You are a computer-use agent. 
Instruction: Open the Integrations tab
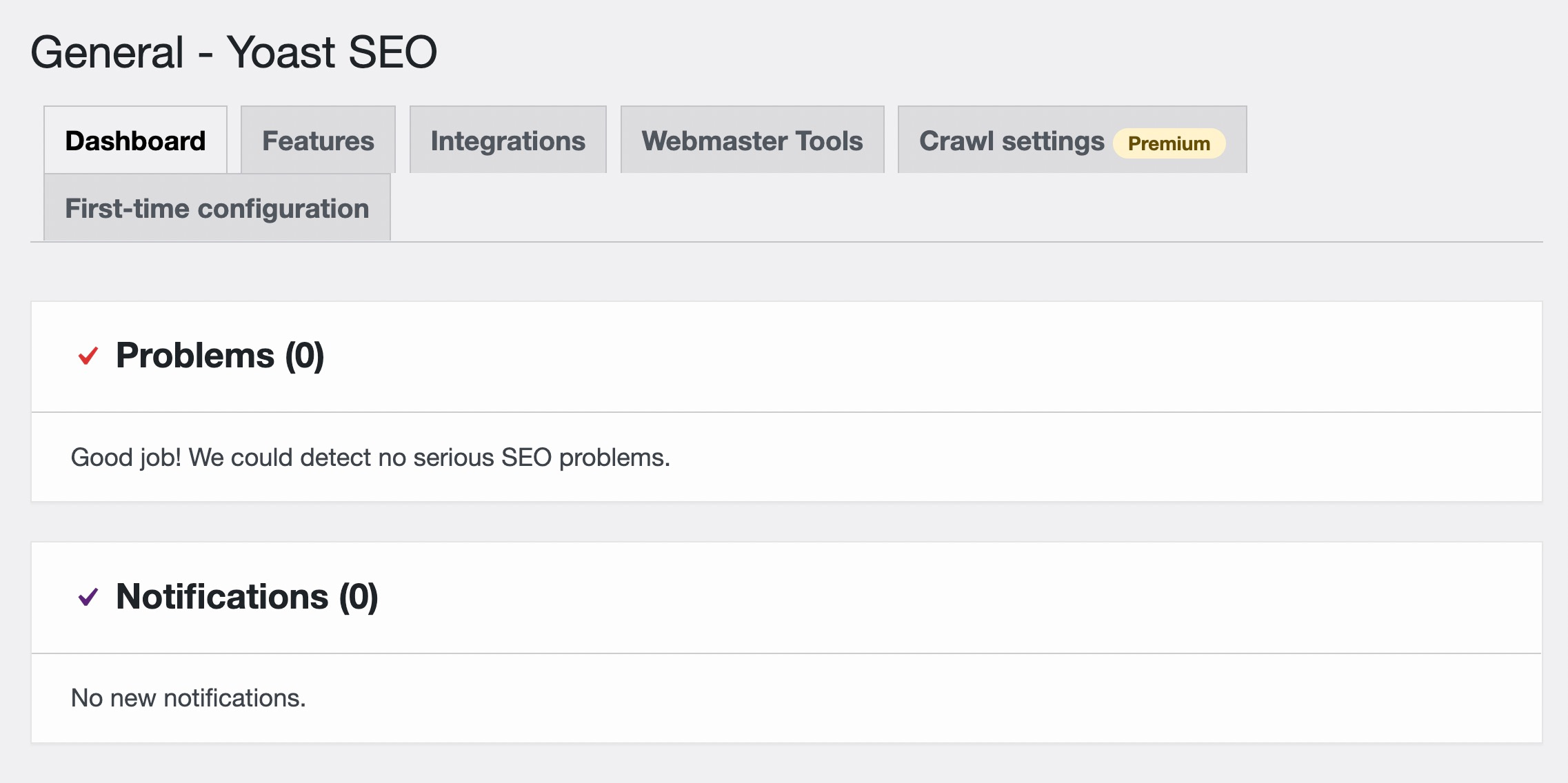click(x=507, y=140)
